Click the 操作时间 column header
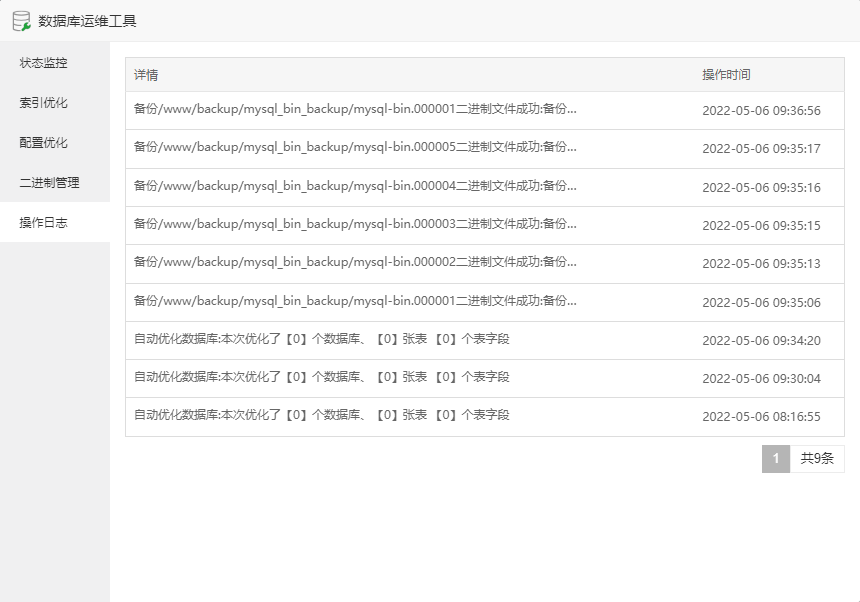This screenshot has width=860, height=602. [726, 75]
